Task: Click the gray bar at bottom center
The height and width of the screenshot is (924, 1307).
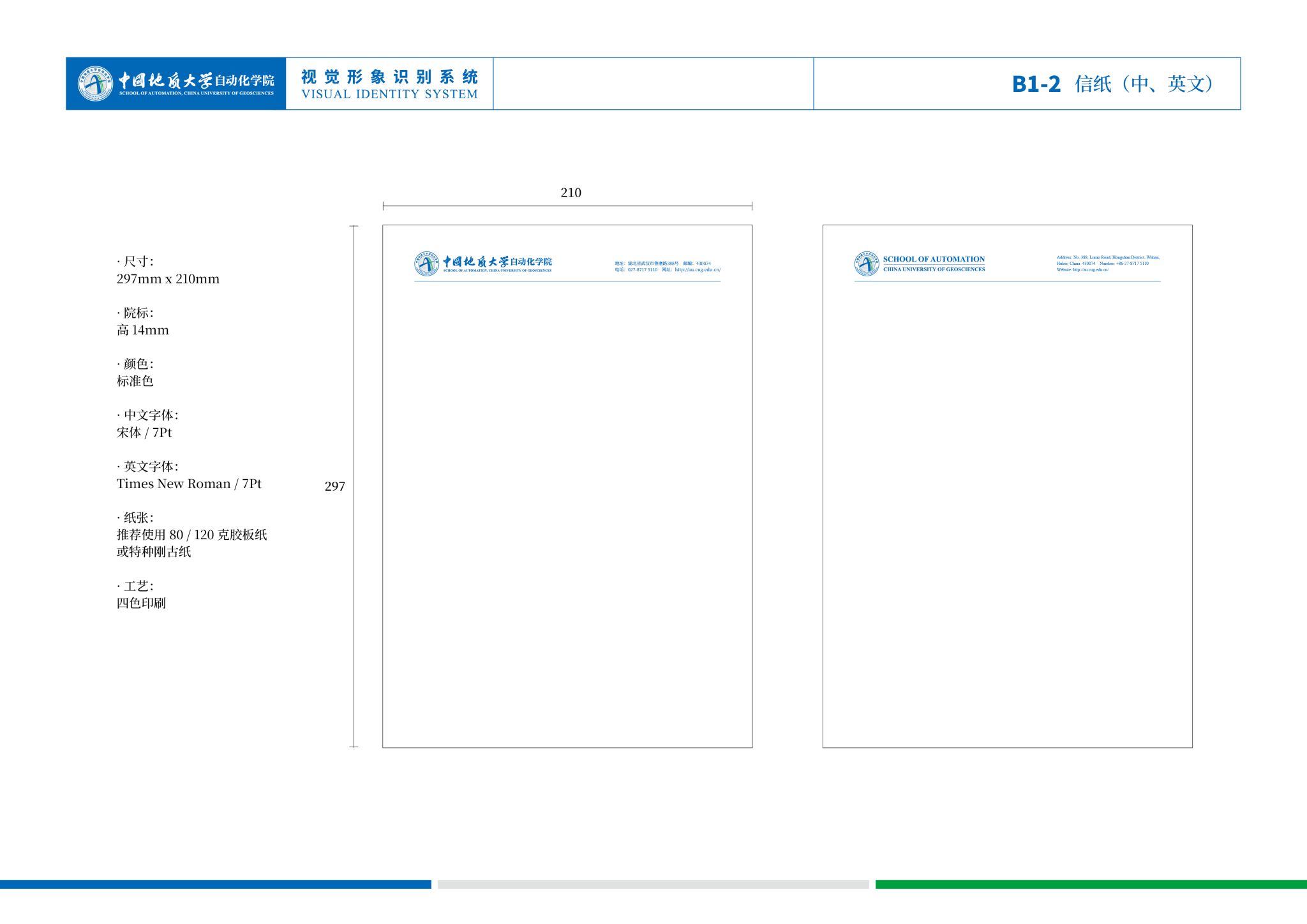Action: (x=653, y=884)
